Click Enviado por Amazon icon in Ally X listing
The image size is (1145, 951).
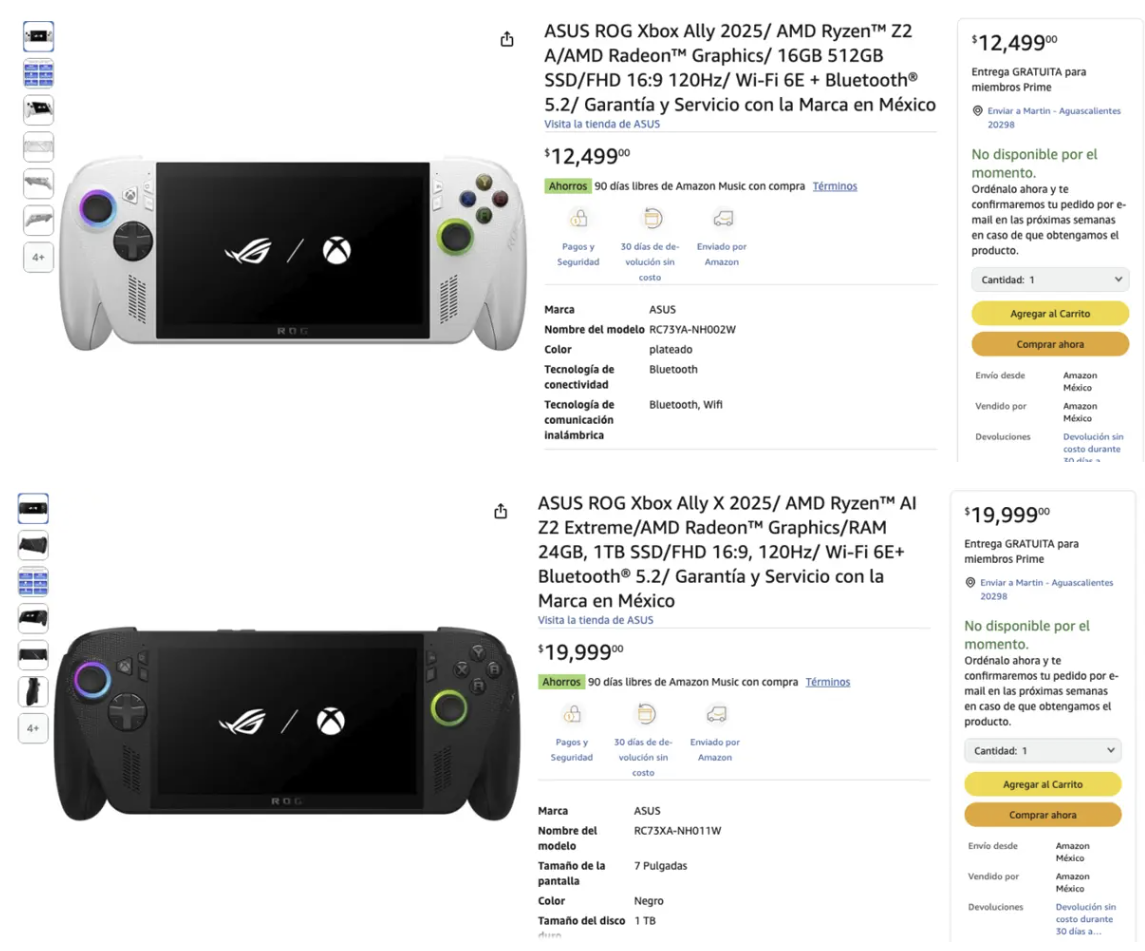pos(716,714)
